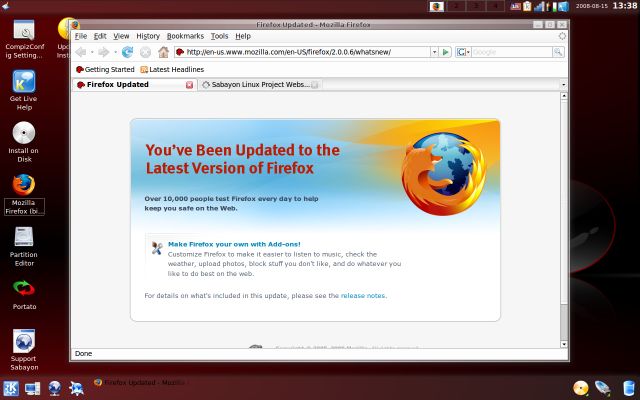
Task: Click Make Firefox your own with Add-ons link
Action: click(x=234, y=244)
